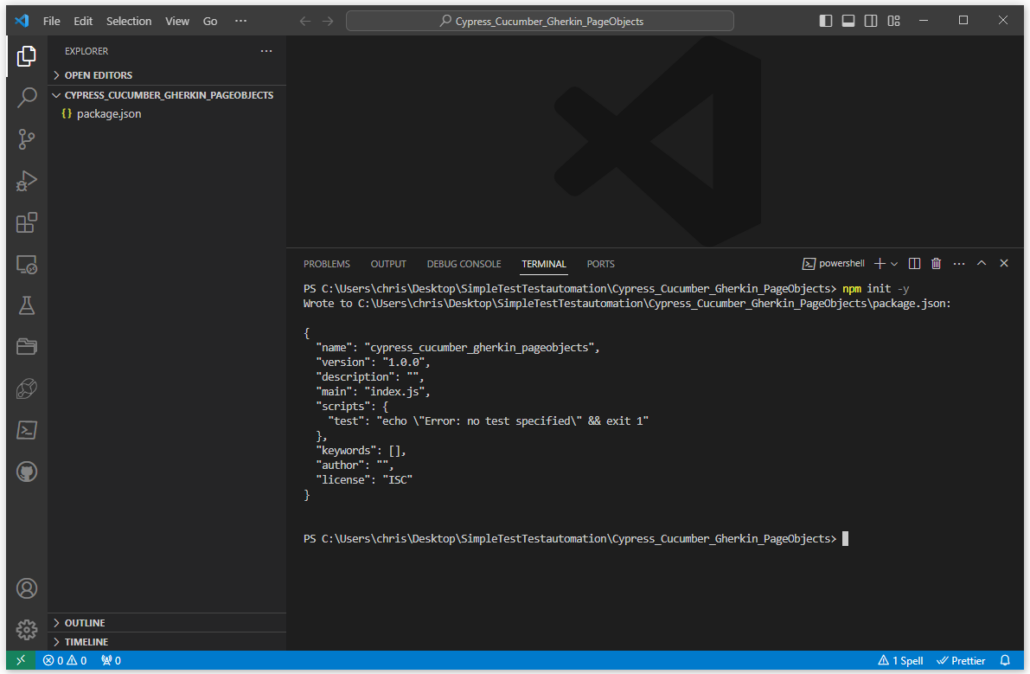Image resolution: width=1030 pixels, height=674 pixels.
Task: Open the Extensions view
Action: 27,222
